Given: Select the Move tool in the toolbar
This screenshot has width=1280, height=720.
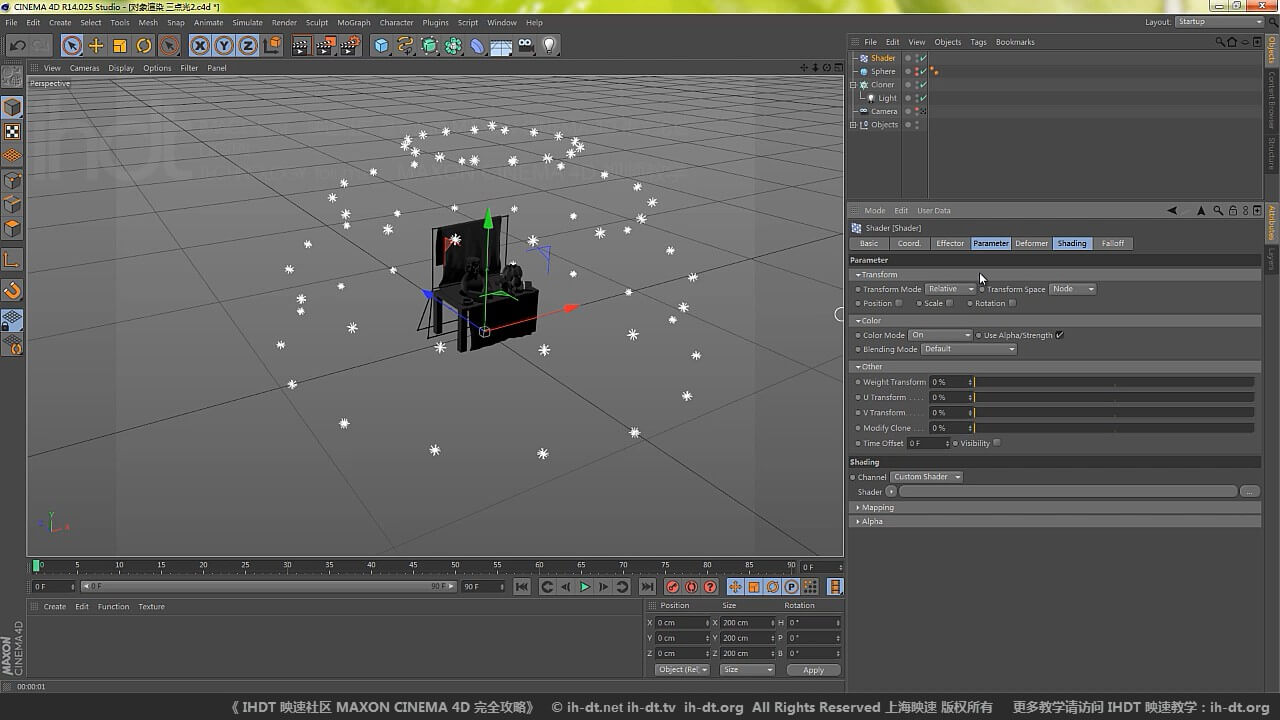Looking at the screenshot, I should pos(96,46).
